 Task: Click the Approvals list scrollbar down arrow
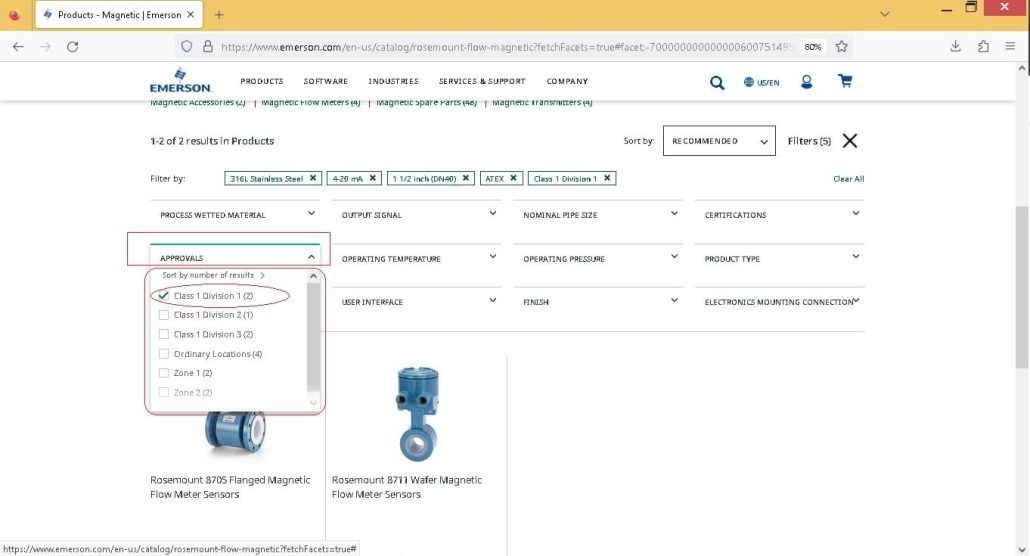coord(313,402)
